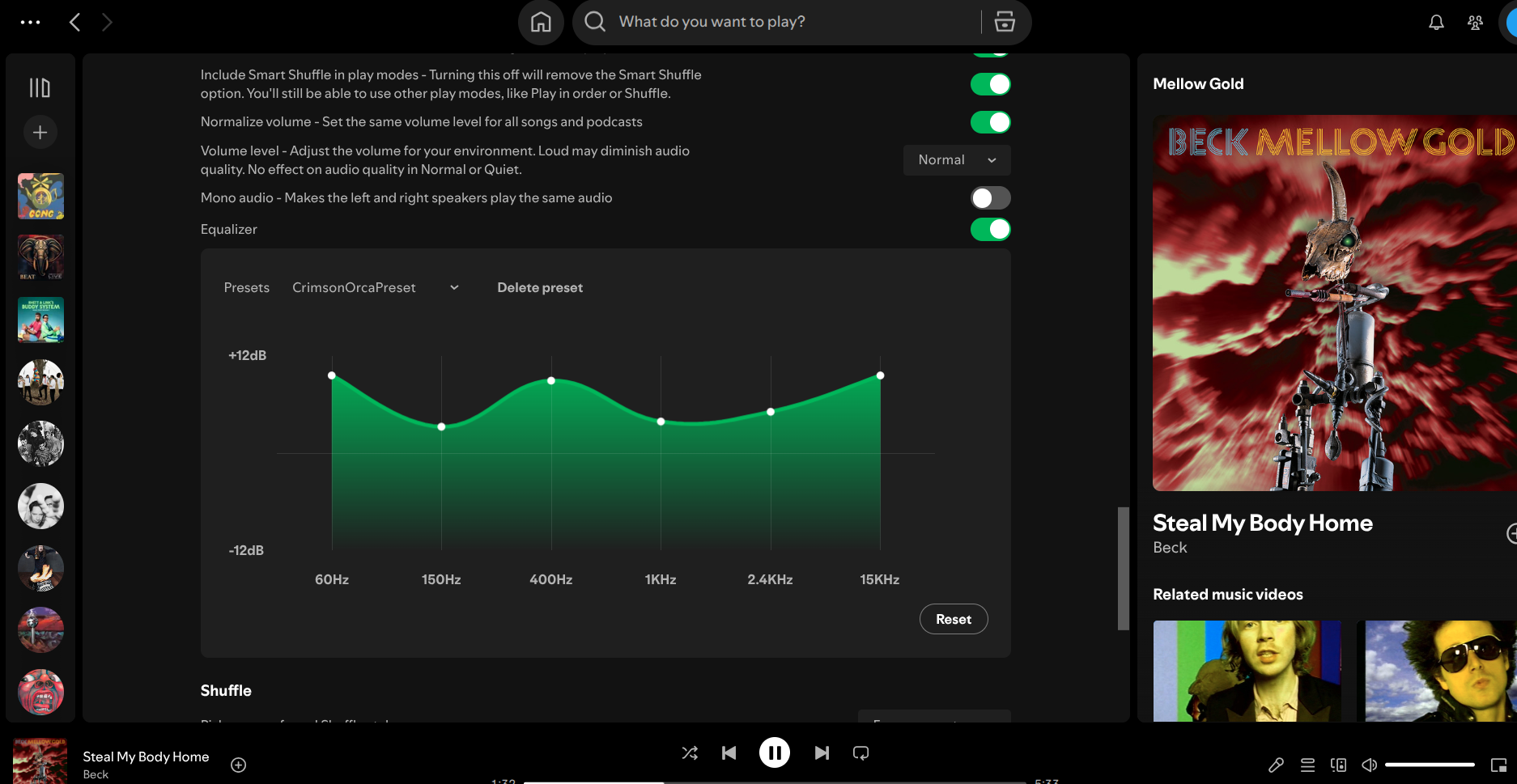This screenshot has height=784, width=1517.
Task: Open the Home page
Action: 541,23
